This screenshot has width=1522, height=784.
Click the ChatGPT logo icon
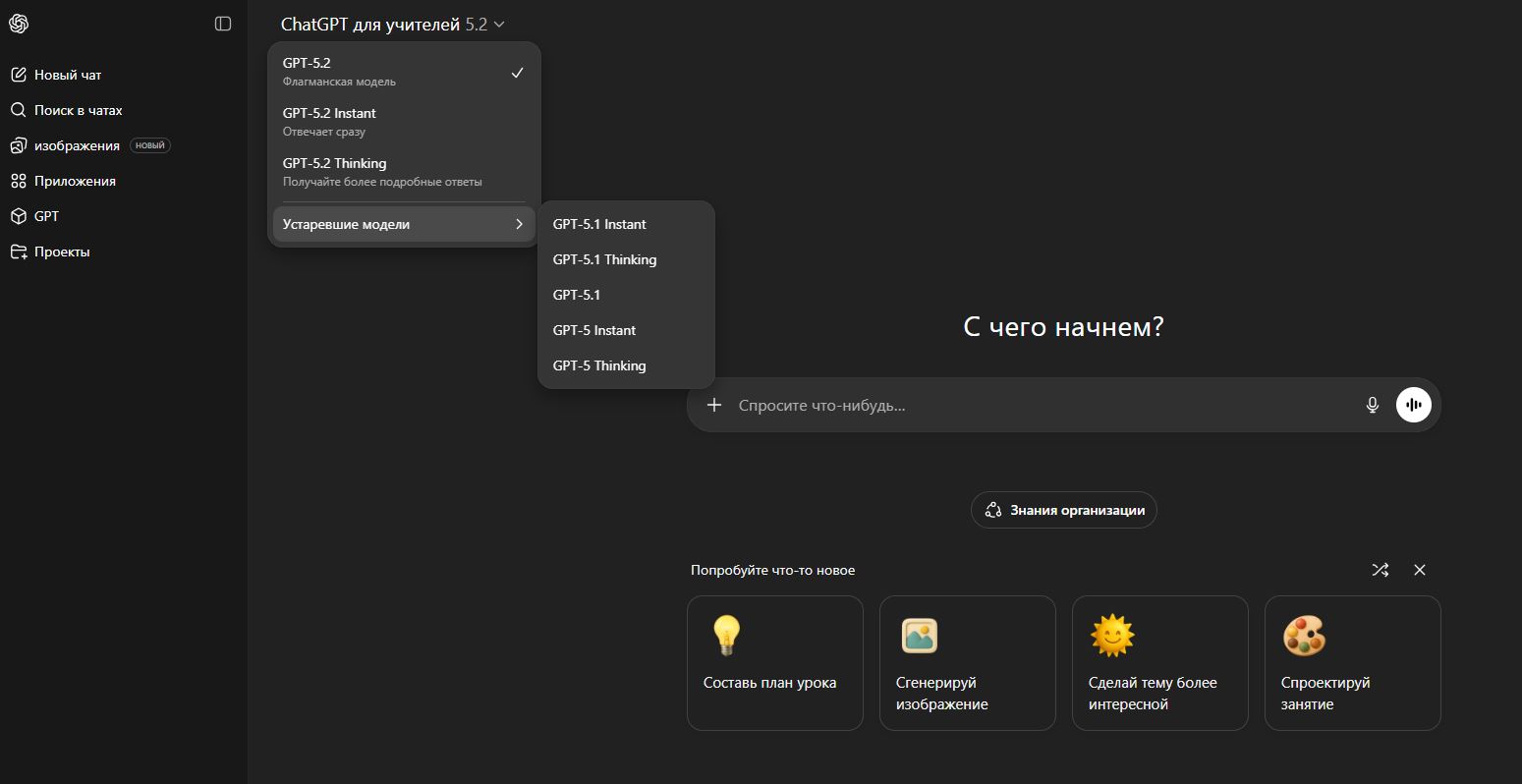19,24
